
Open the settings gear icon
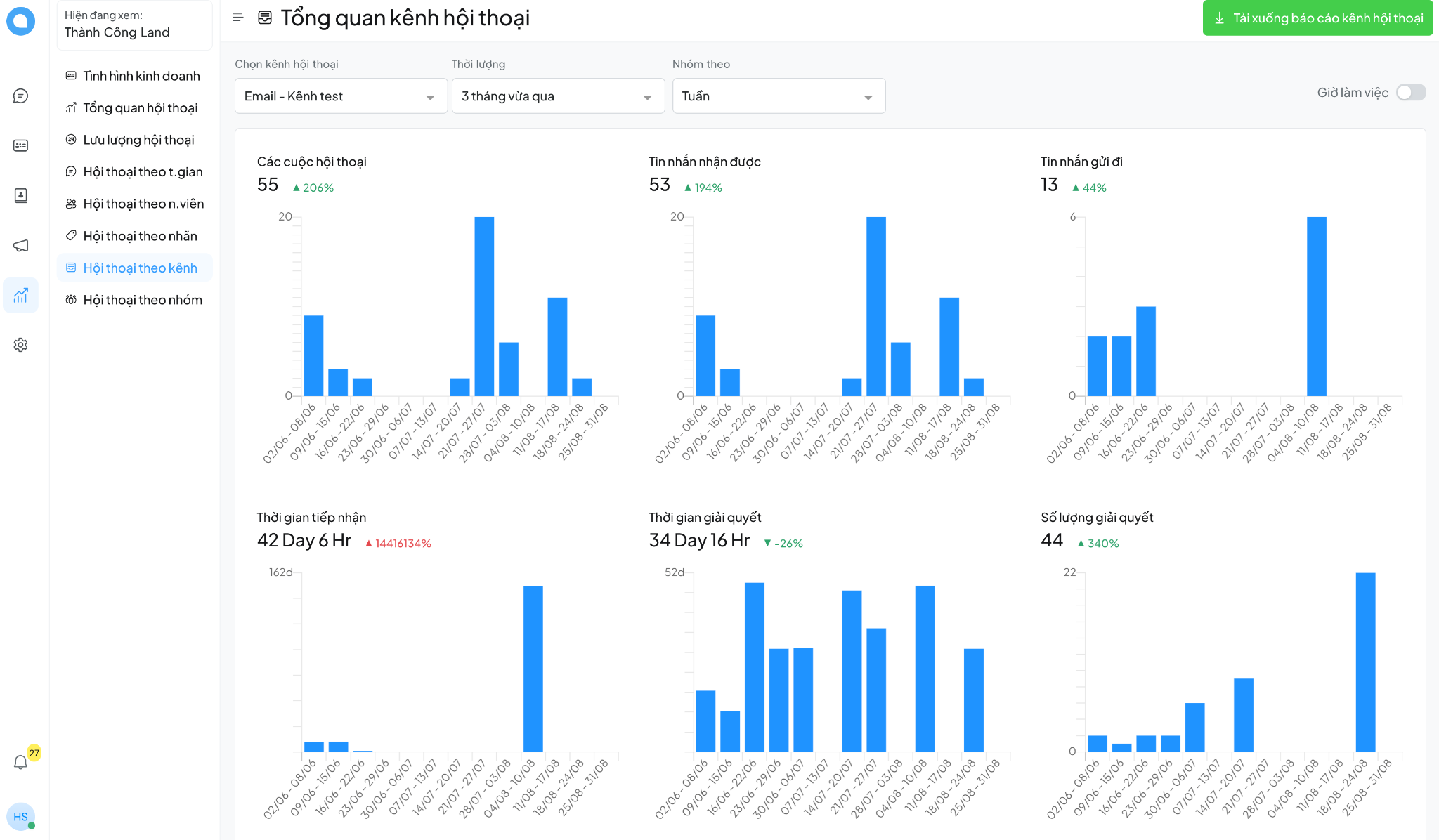[x=20, y=345]
